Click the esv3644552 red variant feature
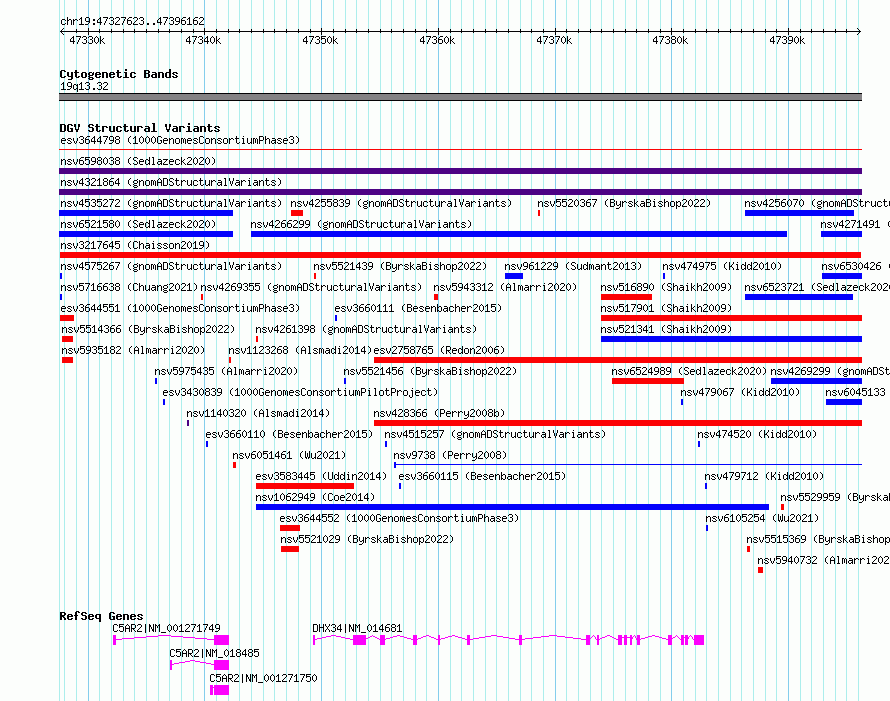Screen dimensions: 890x701 tap(290, 528)
